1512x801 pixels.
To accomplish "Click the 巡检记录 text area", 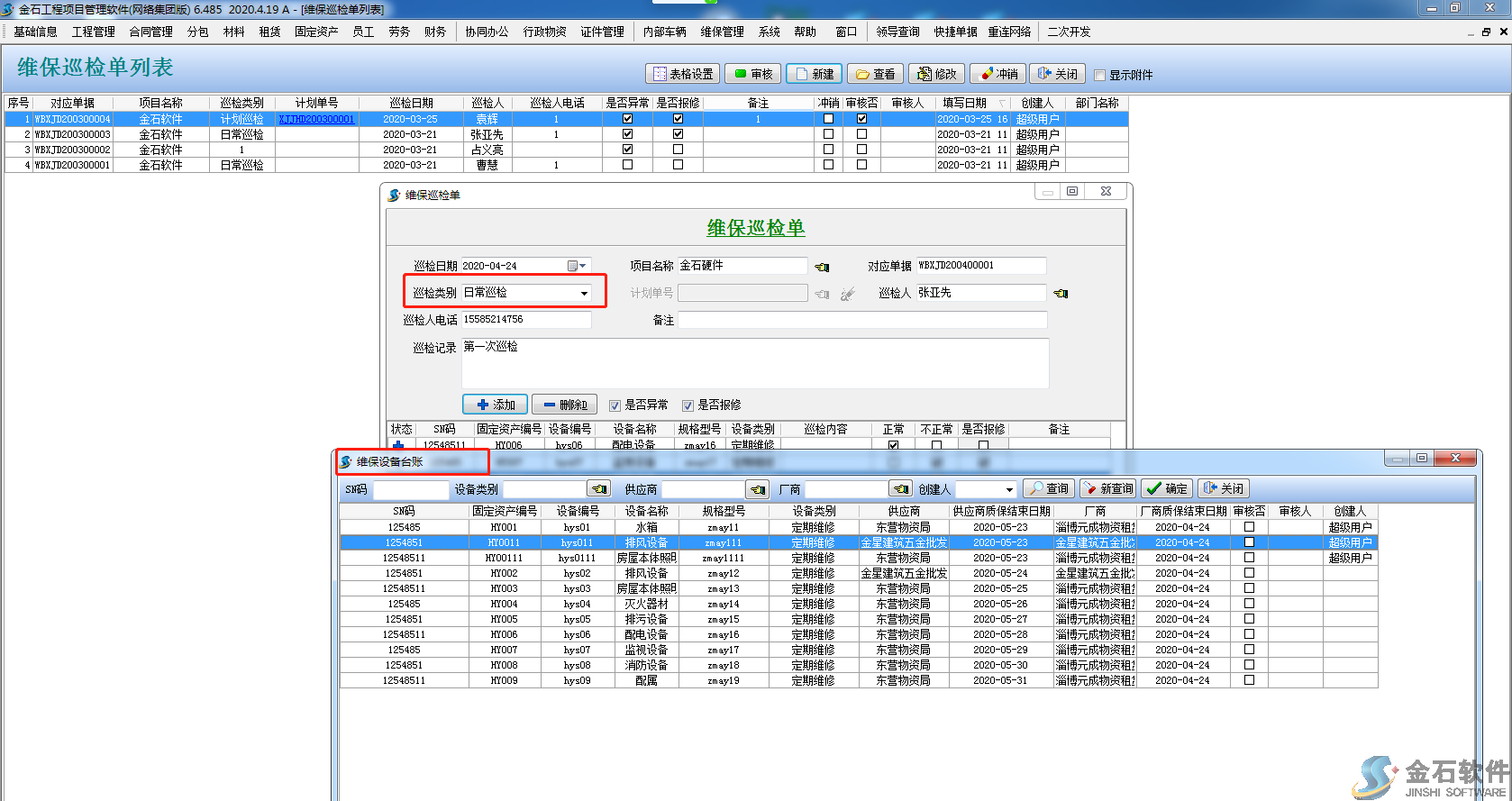I will pyautogui.click(x=754, y=363).
